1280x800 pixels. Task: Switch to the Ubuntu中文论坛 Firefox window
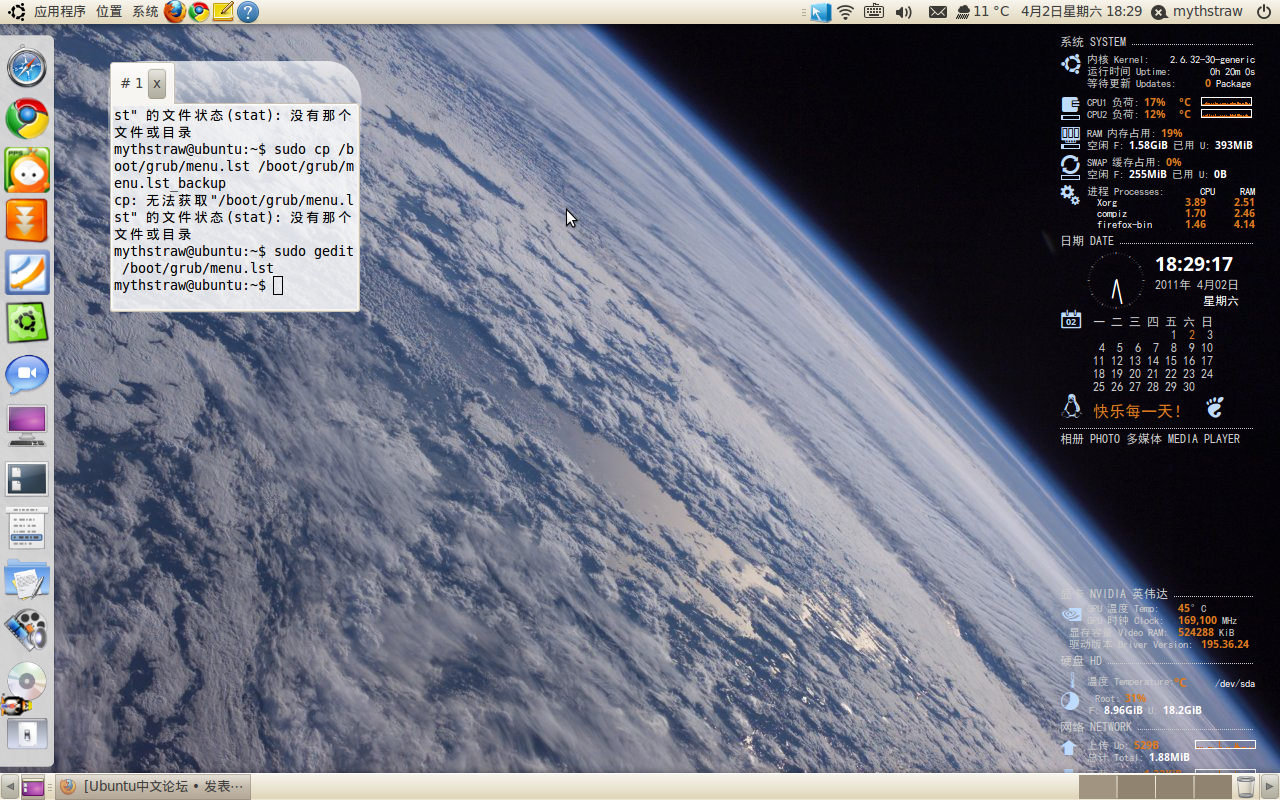[x=152, y=786]
